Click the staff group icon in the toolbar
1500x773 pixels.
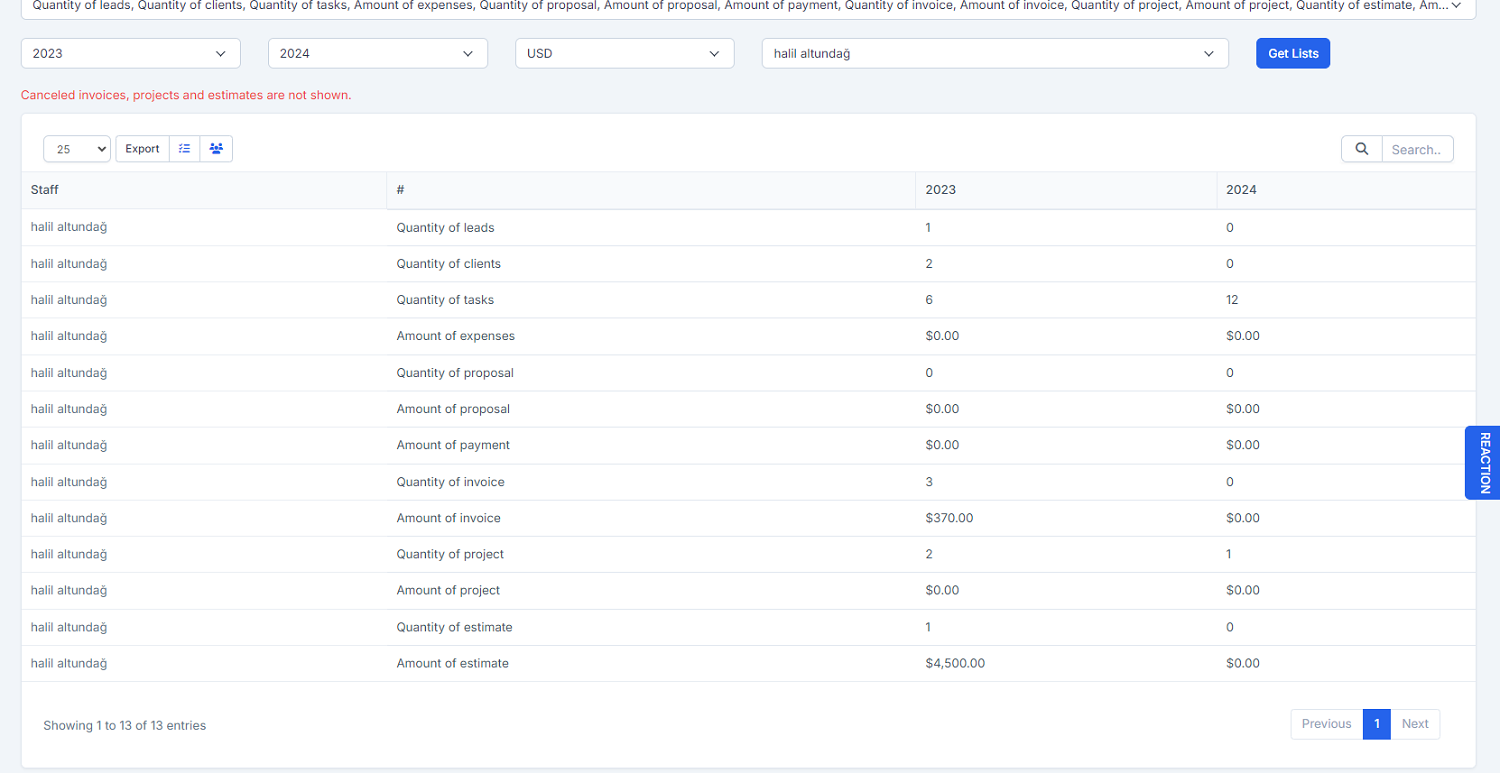(x=216, y=149)
